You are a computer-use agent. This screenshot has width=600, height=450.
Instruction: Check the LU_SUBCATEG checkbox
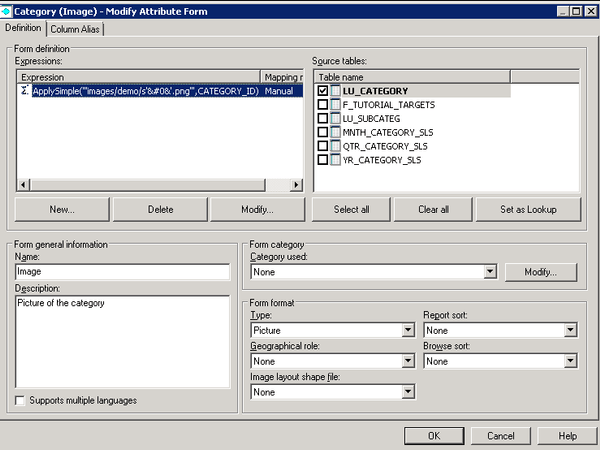pos(323,118)
